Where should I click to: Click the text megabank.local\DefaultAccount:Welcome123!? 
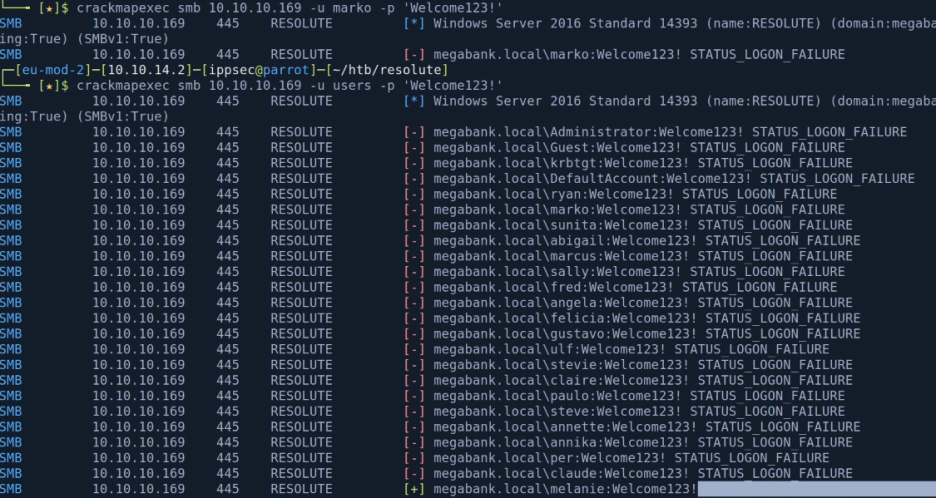click(592, 179)
